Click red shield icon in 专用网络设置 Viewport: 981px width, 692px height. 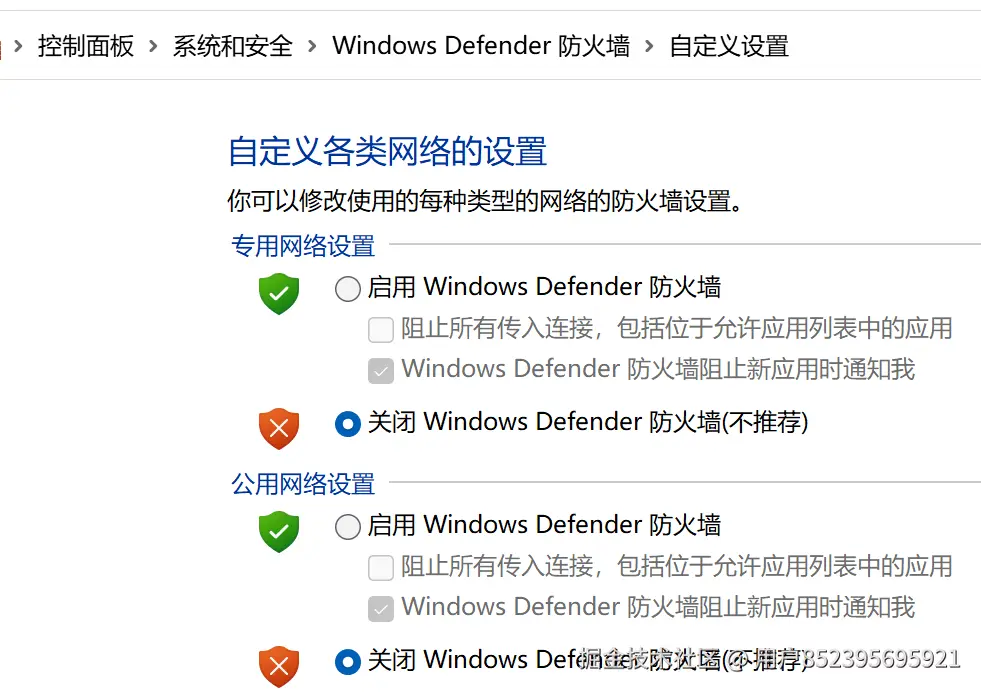[279, 428]
